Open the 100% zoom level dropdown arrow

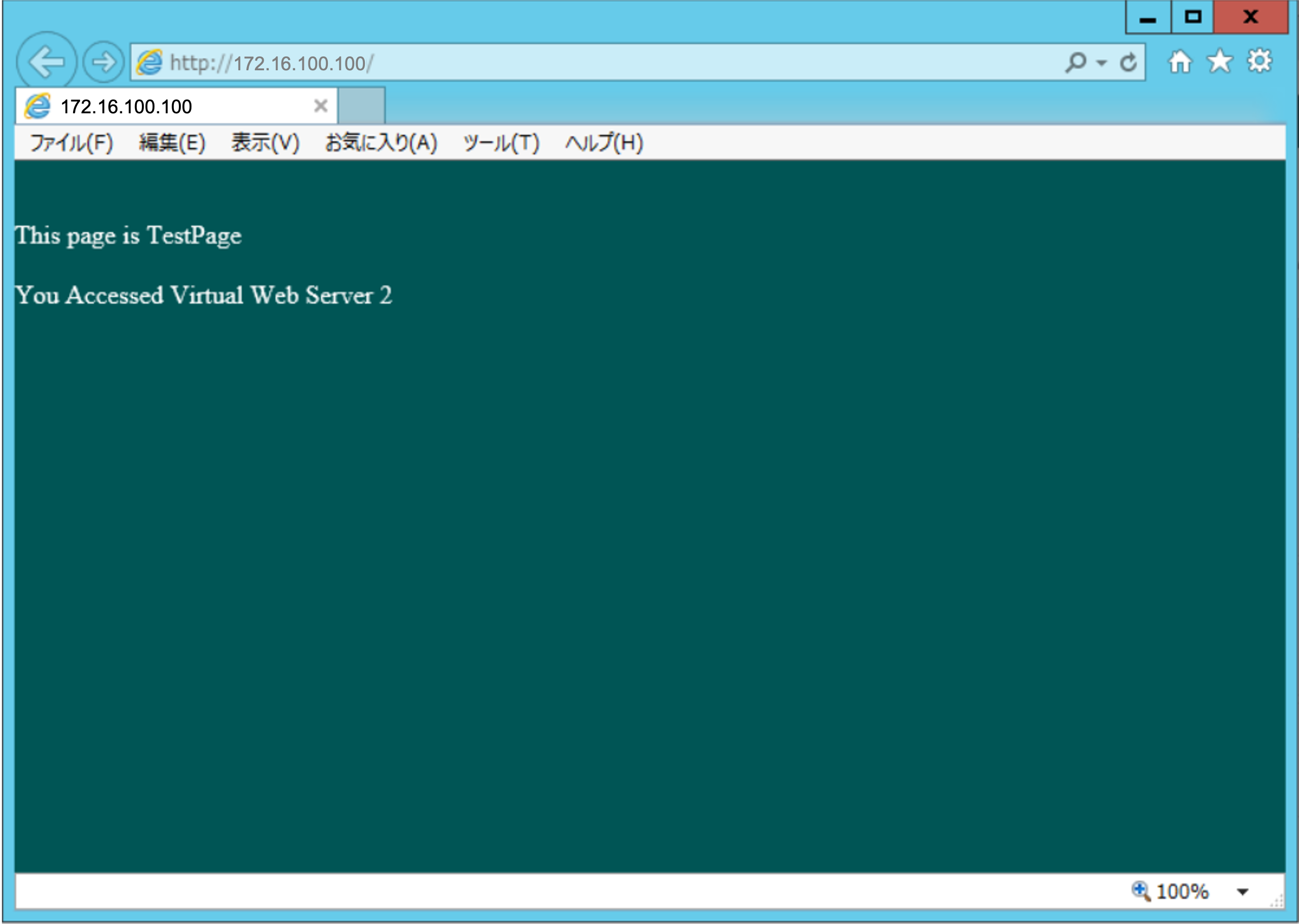tap(1243, 892)
